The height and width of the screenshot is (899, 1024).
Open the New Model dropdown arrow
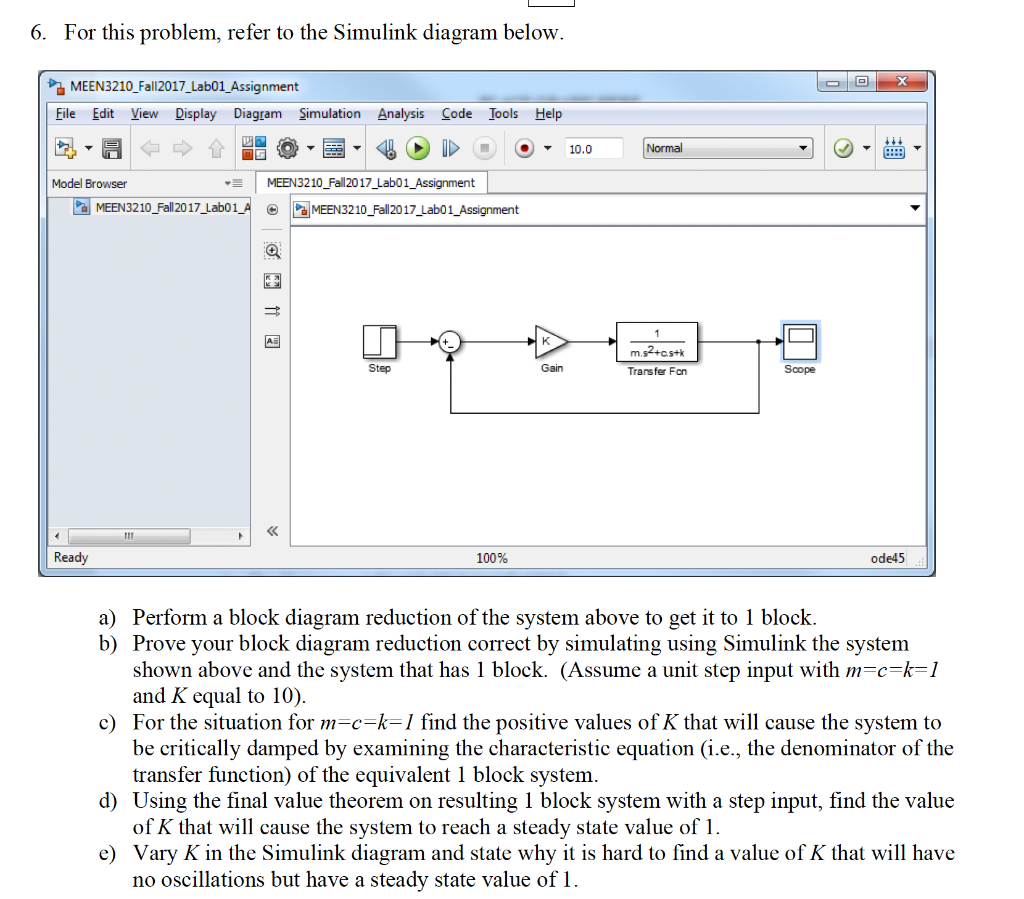tap(89, 148)
